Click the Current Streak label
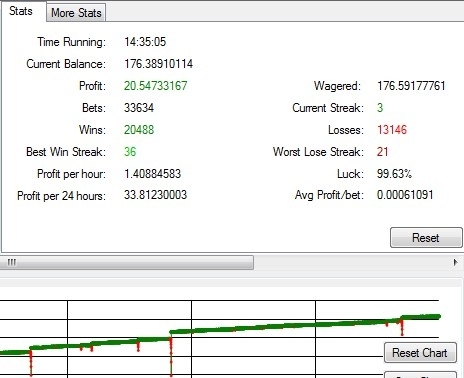This screenshot has width=464, height=378. coord(328,108)
